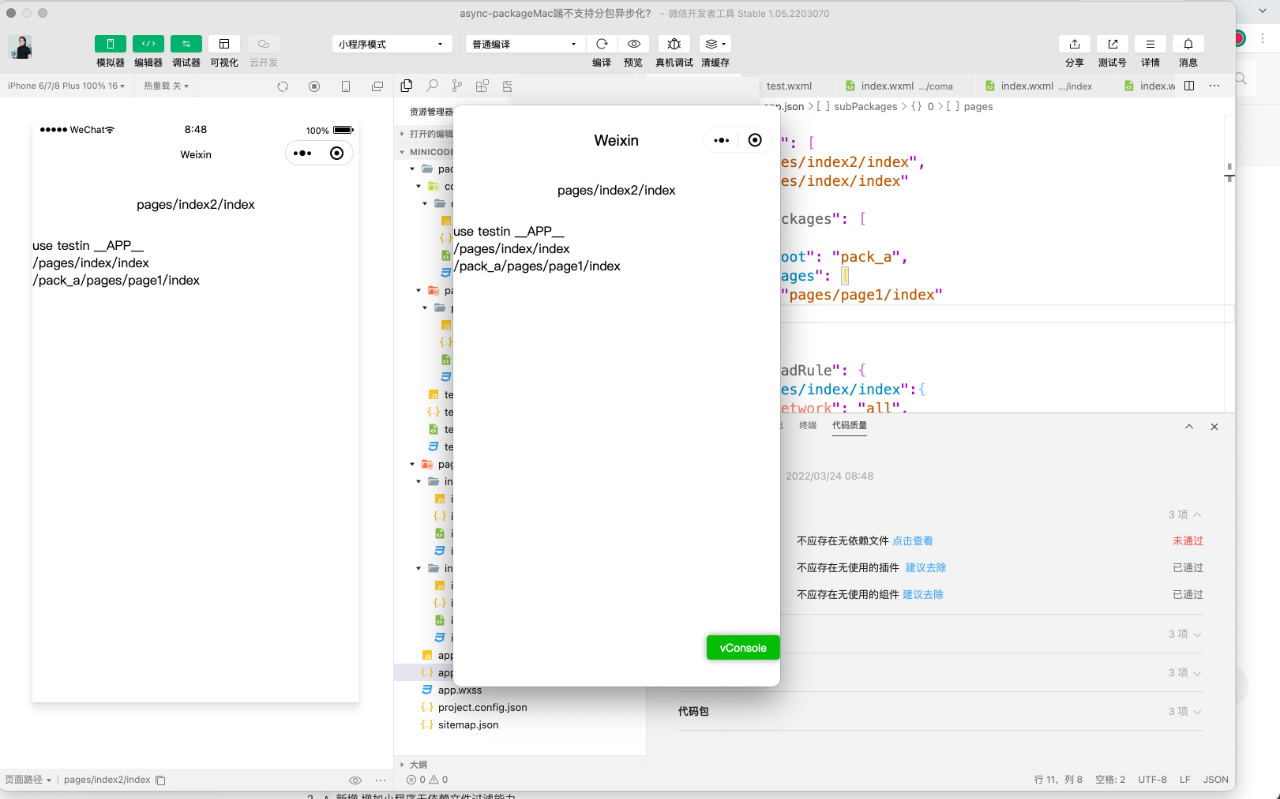Open the 消息 notification bell icon
Image resolution: width=1280 pixels, height=799 pixels.
tap(1188, 44)
